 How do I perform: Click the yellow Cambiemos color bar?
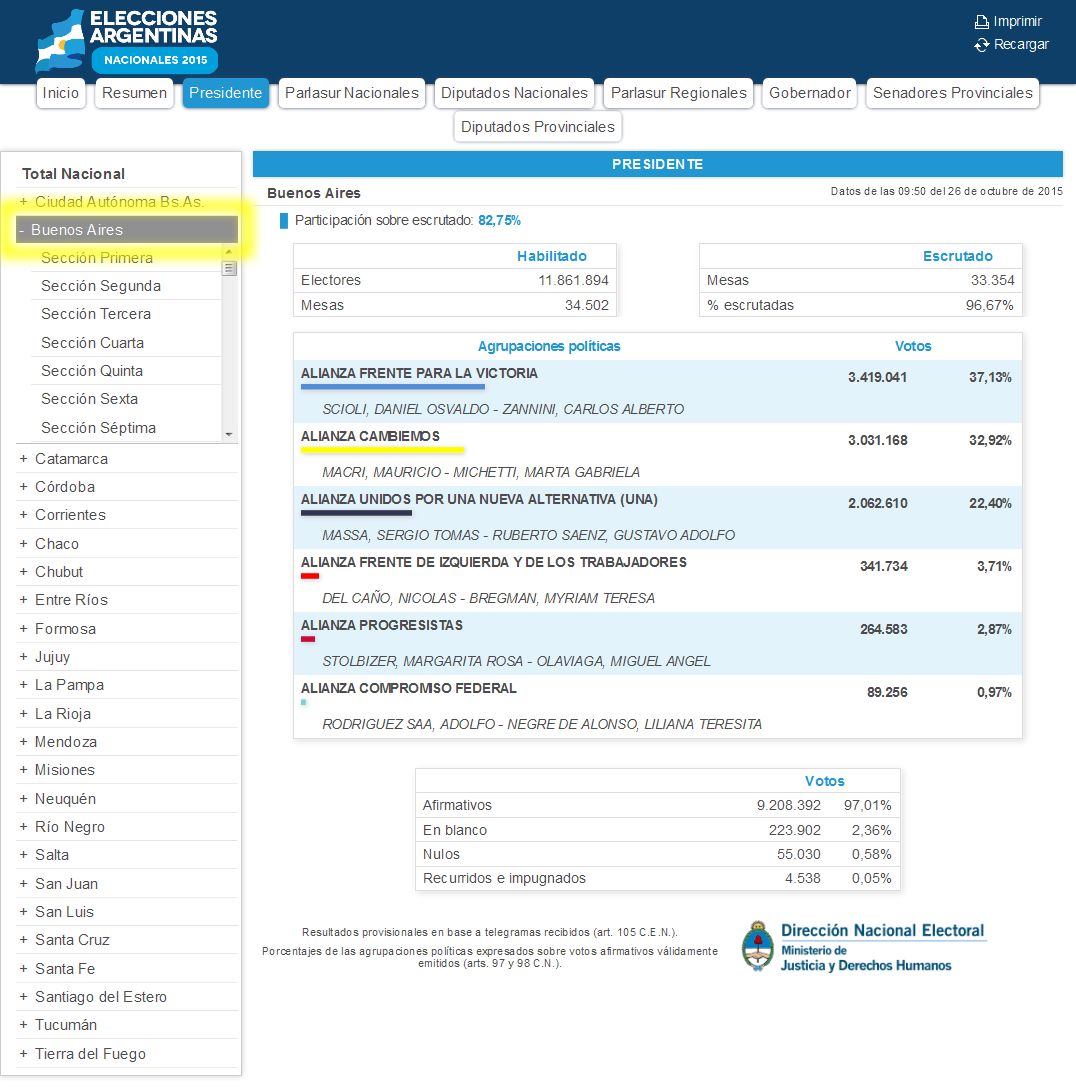[x=382, y=451]
